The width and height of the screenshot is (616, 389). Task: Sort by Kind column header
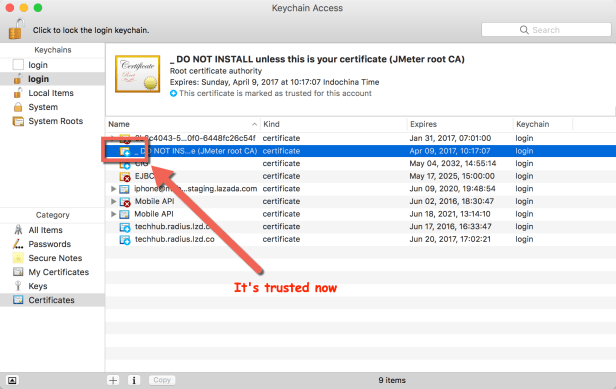point(334,124)
